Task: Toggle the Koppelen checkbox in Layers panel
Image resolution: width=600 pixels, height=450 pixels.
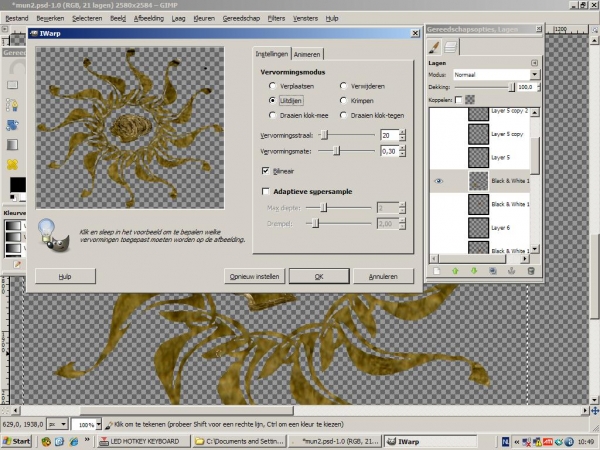Action: (x=458, y=100)
